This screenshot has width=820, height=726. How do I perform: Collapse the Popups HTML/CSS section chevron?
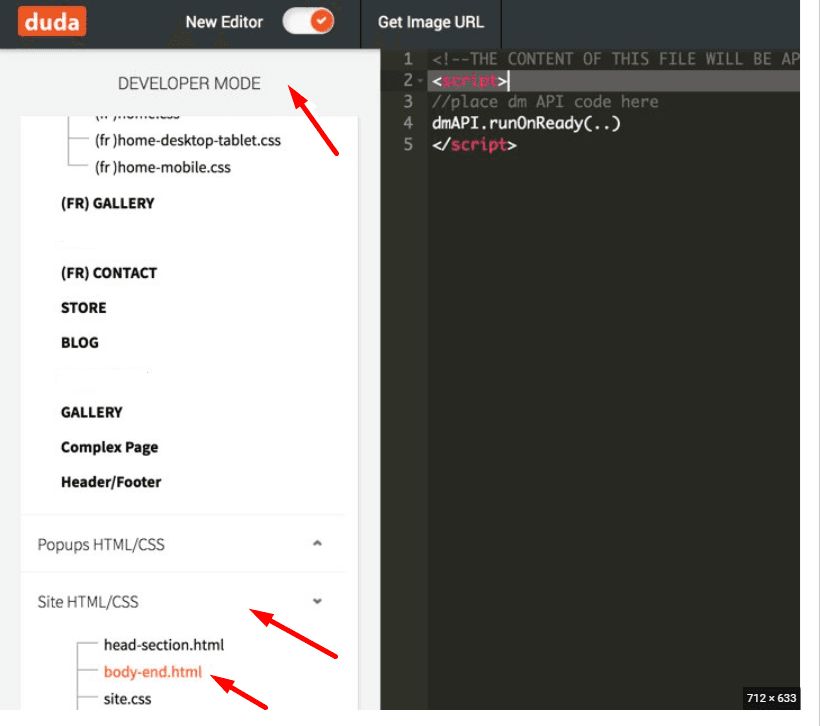(x=317, y=544)
